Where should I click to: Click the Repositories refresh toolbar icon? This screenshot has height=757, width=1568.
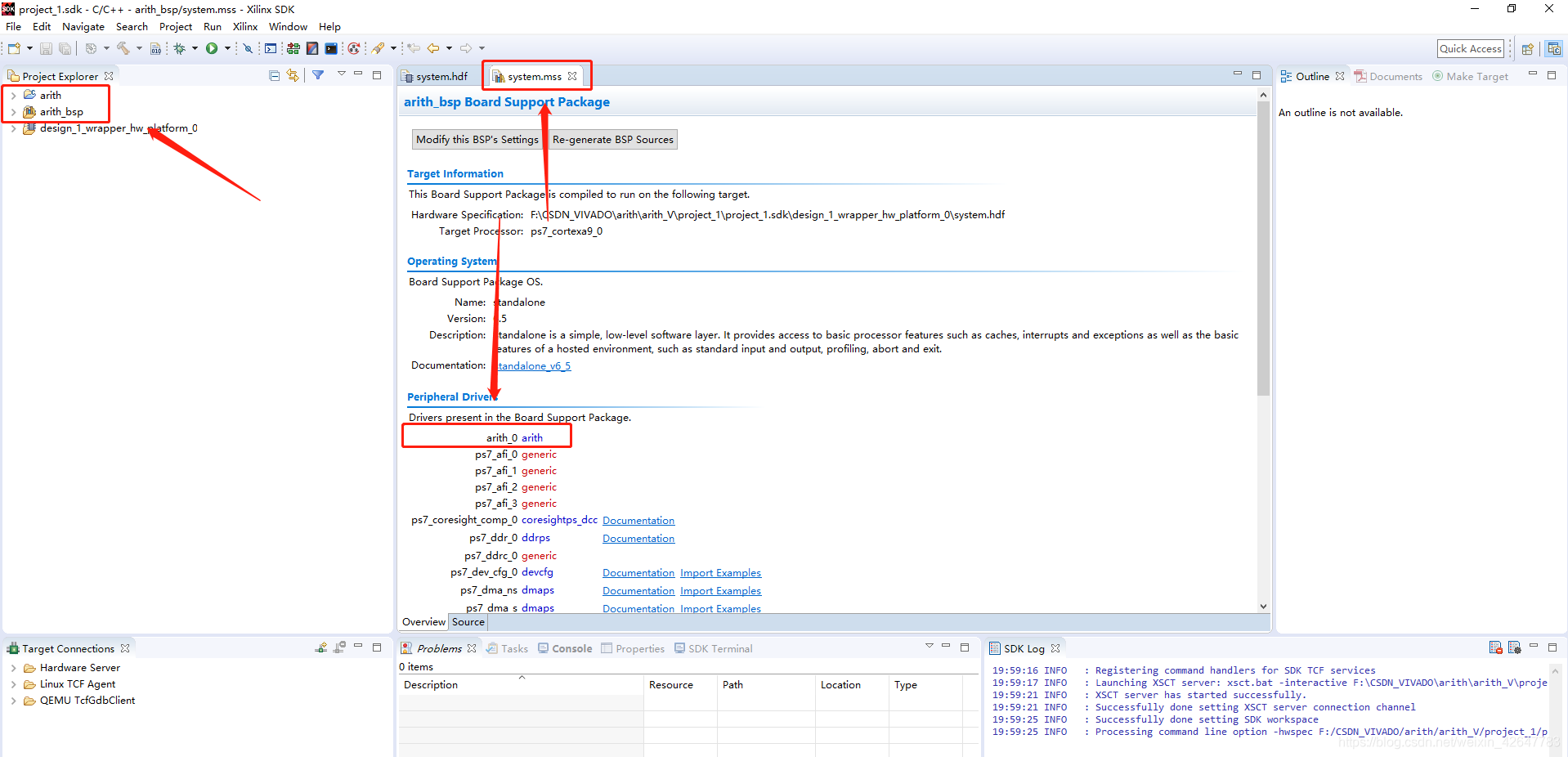pos(353,48)
